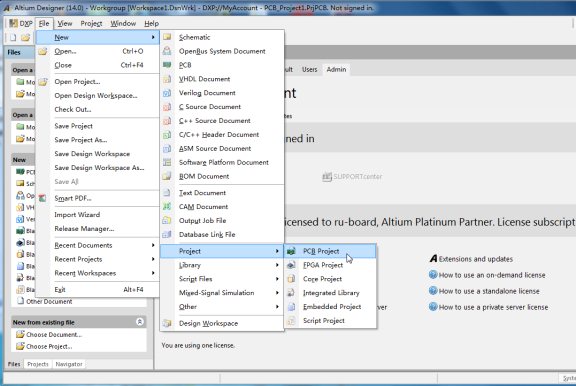
Task: Choose Exit from File menu
Action: coord(97,289)
